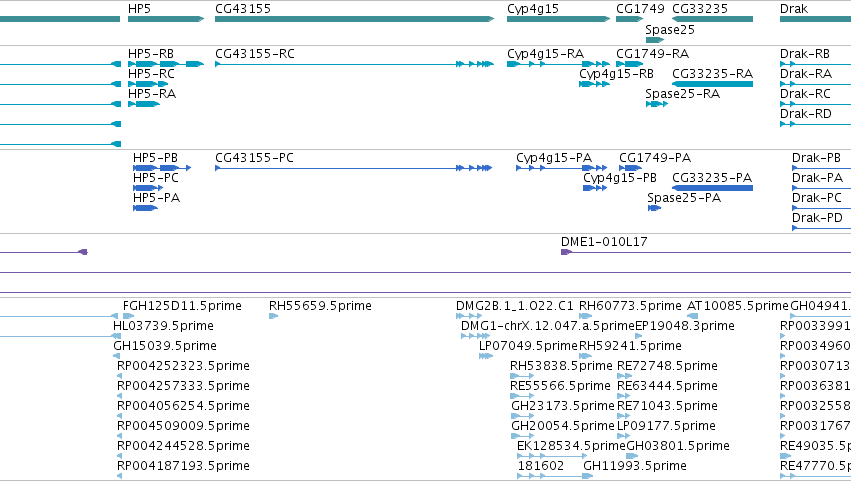Click the Drak-RB transcript label
The image size is (851, 481).
coord(805,54)
